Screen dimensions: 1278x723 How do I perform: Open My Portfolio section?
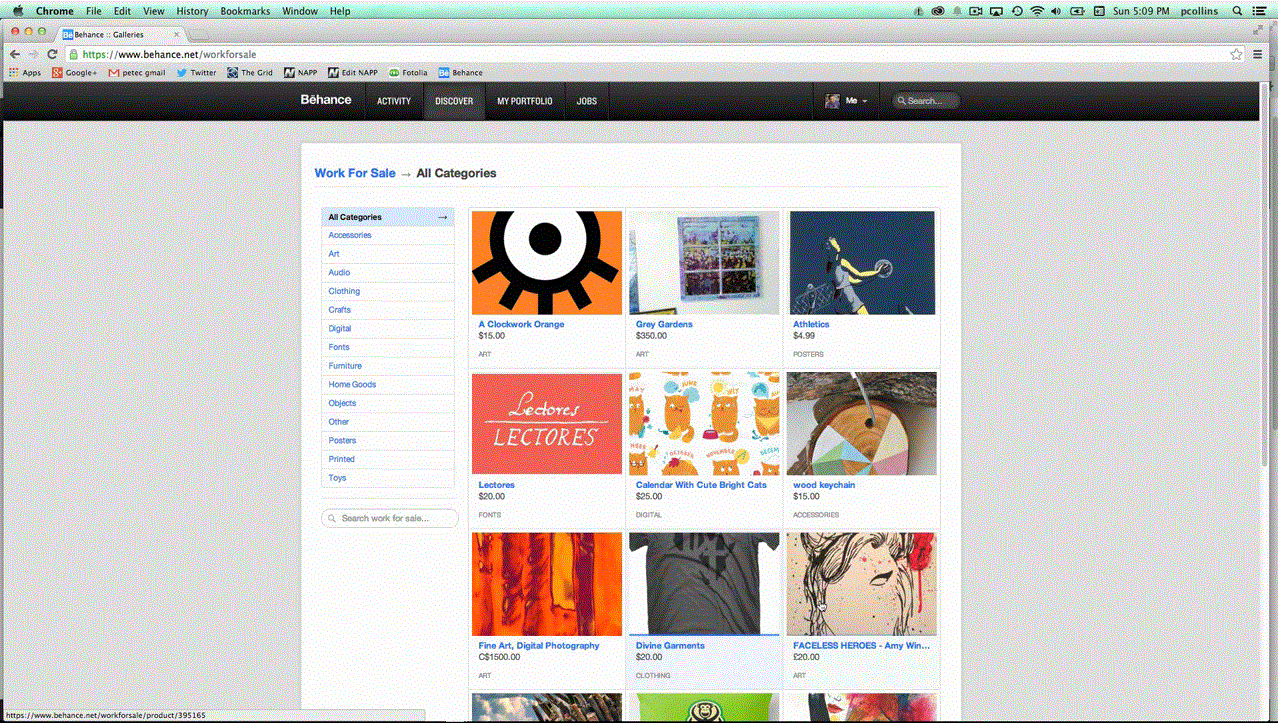[x=525, y=101]
